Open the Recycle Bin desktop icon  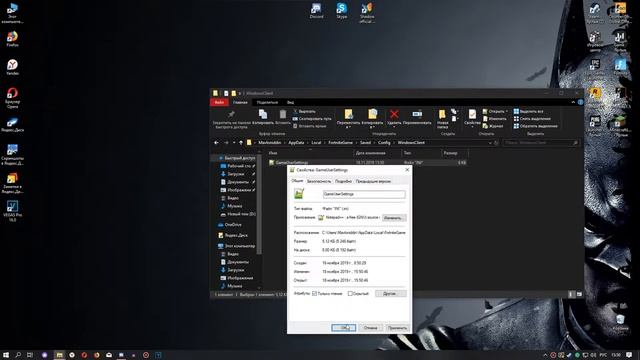click(x=620, y=322)
